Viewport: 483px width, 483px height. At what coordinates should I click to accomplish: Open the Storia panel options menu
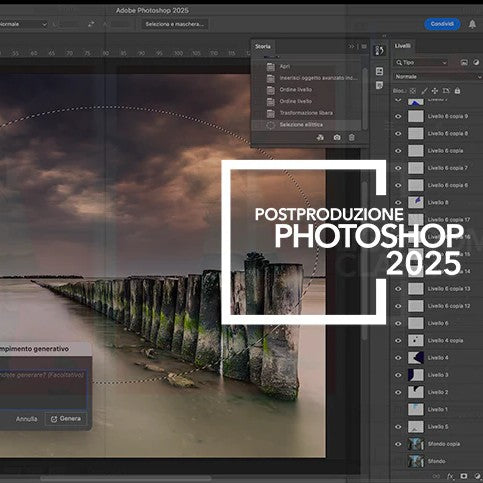click(x=364, y=46)
